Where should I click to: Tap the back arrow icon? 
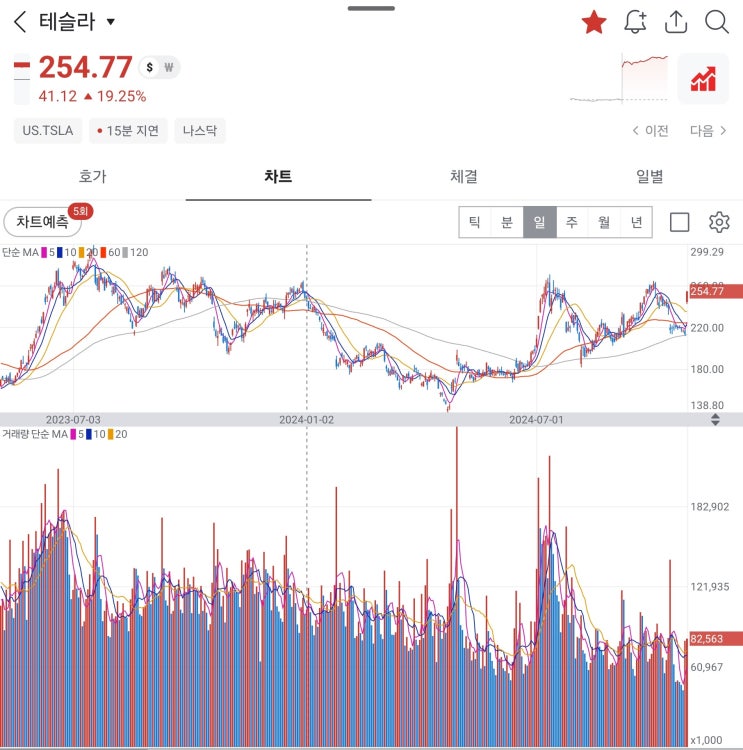[20, 22]
